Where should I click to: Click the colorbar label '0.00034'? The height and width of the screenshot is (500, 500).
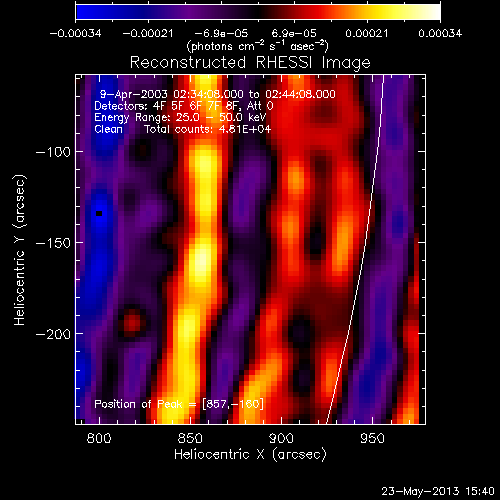[x=440, y=33]
